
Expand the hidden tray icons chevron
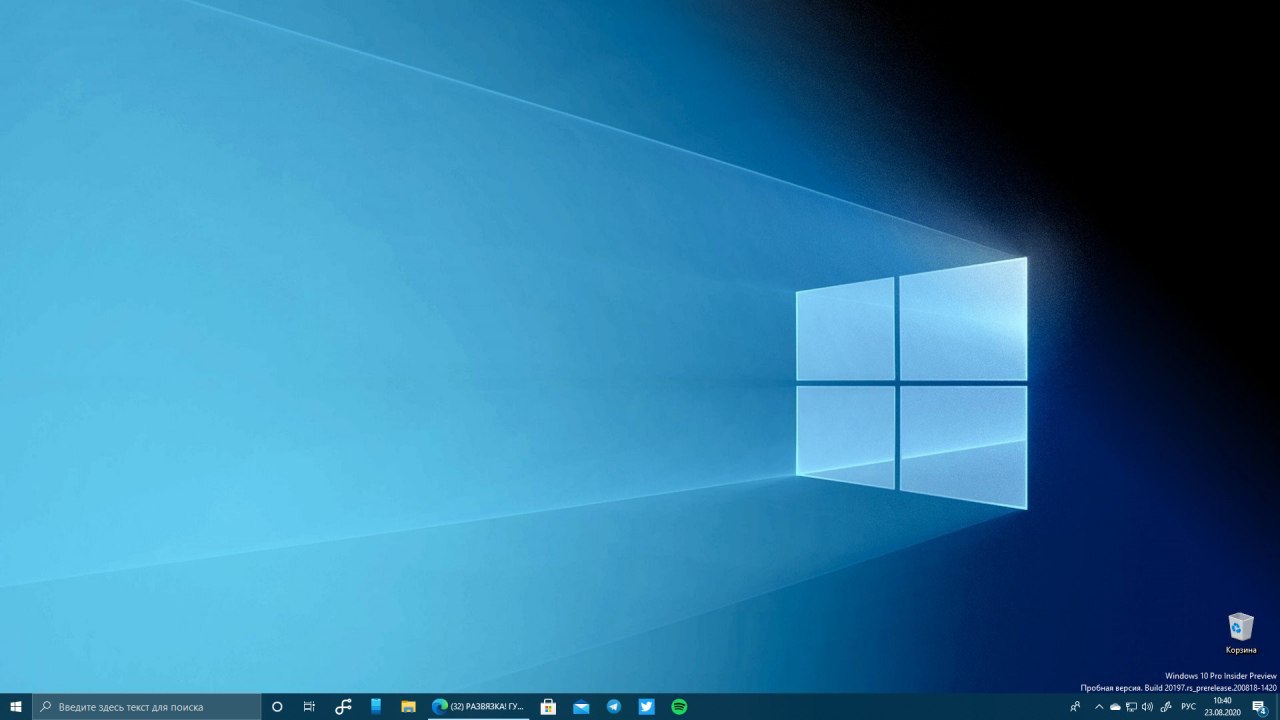click(1099, 707)
